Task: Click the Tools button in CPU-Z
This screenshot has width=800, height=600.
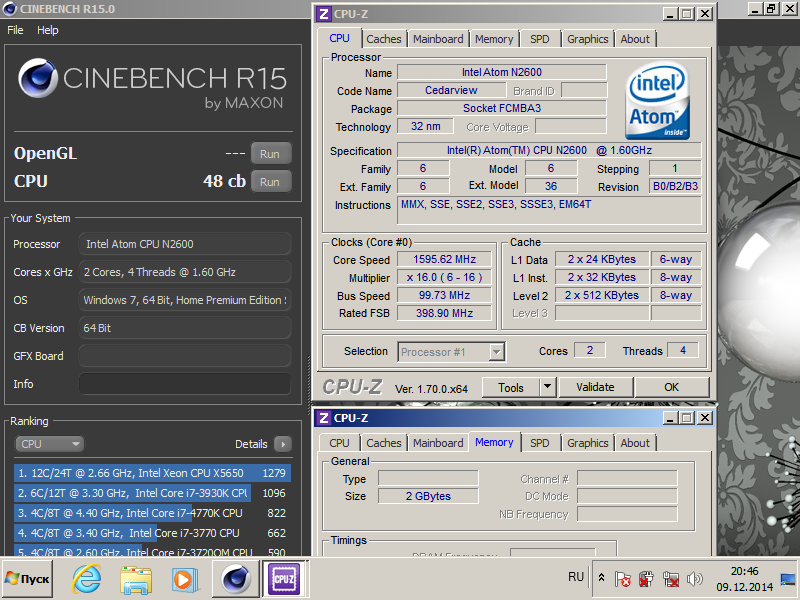Action: pyautogui.click(x=511, y=387)
